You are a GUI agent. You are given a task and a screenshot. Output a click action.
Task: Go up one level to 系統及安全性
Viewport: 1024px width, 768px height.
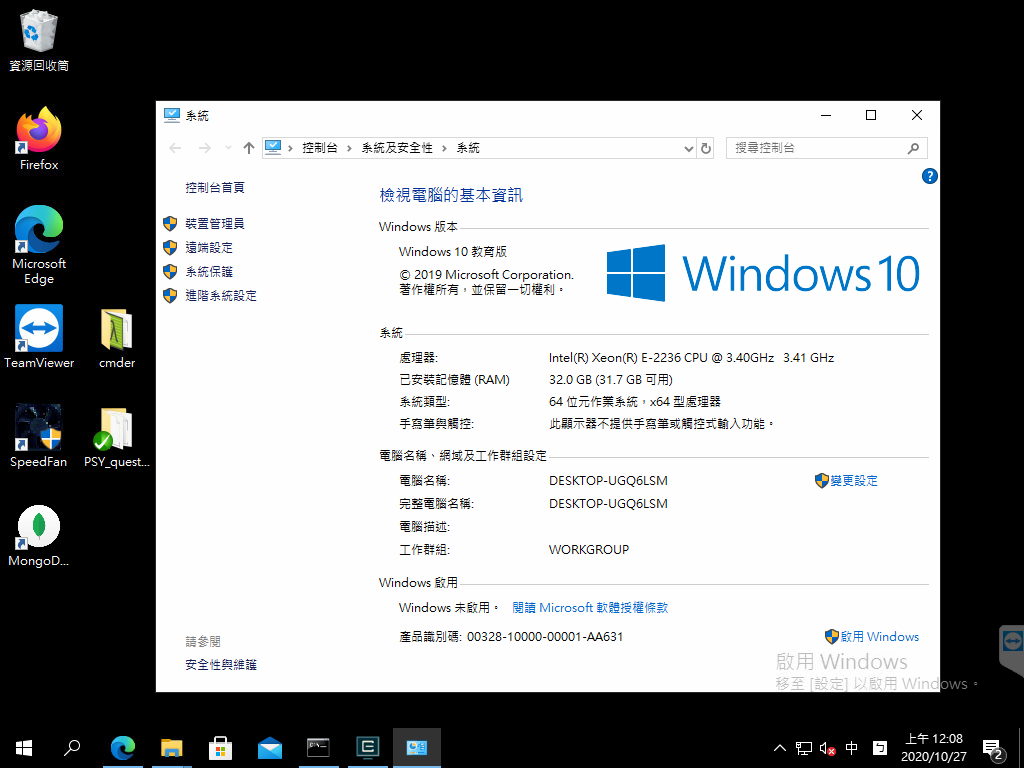click(248, 148)
